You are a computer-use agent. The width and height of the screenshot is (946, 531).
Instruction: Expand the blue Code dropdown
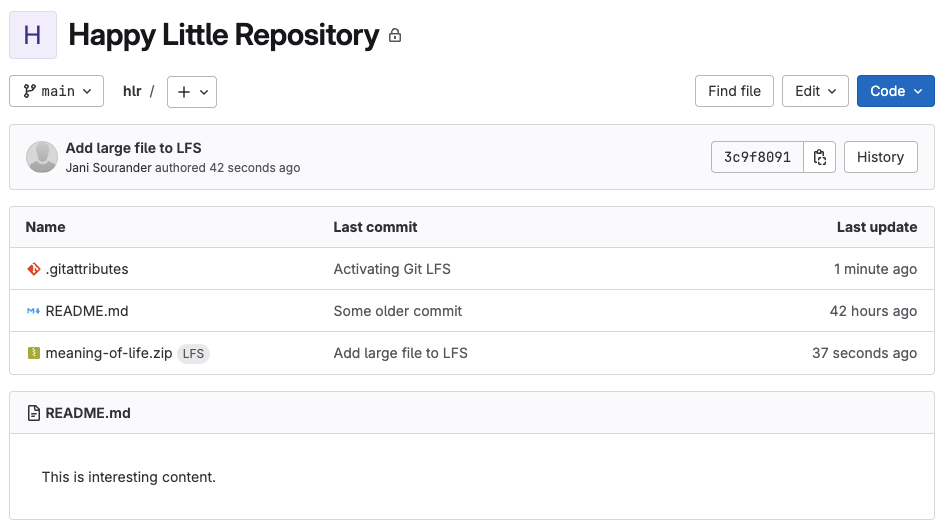895,91
